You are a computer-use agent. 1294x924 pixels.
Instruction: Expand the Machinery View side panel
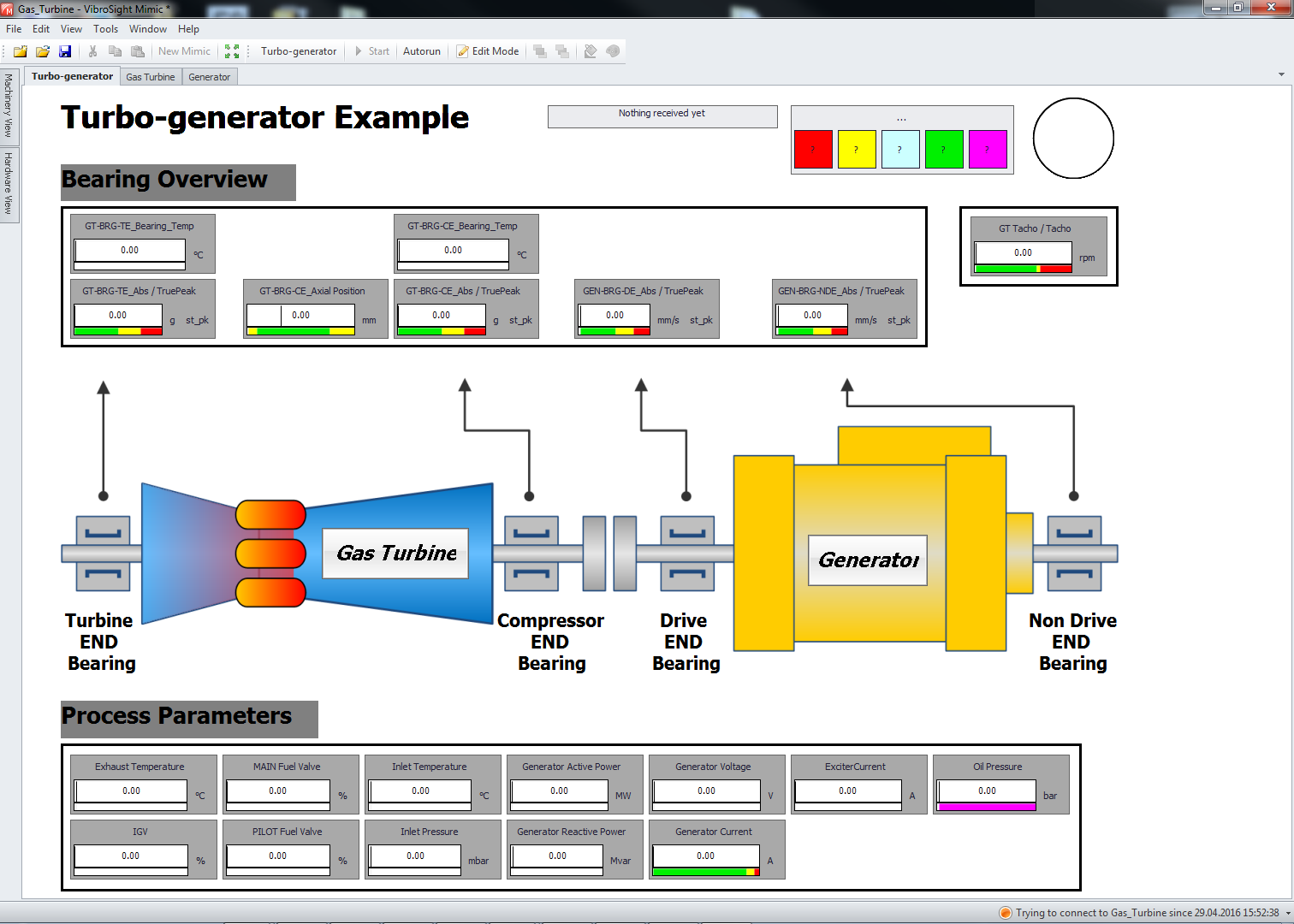(9, 105)
